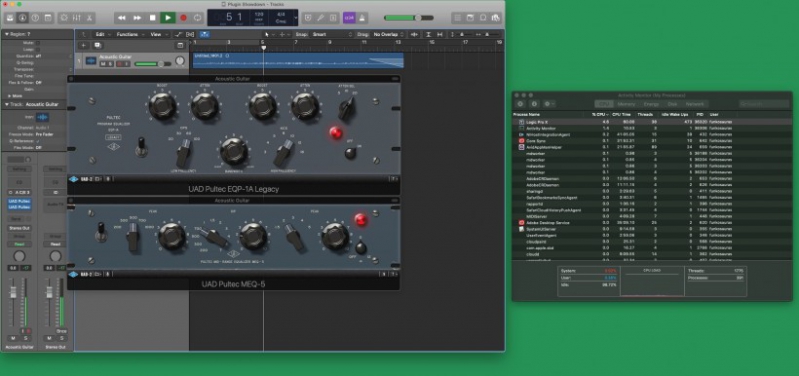This screenshot has height=376, width=799.
Task: Switch to the Memory tab in Activity Monitor
Action: click(x=626, y=104)
